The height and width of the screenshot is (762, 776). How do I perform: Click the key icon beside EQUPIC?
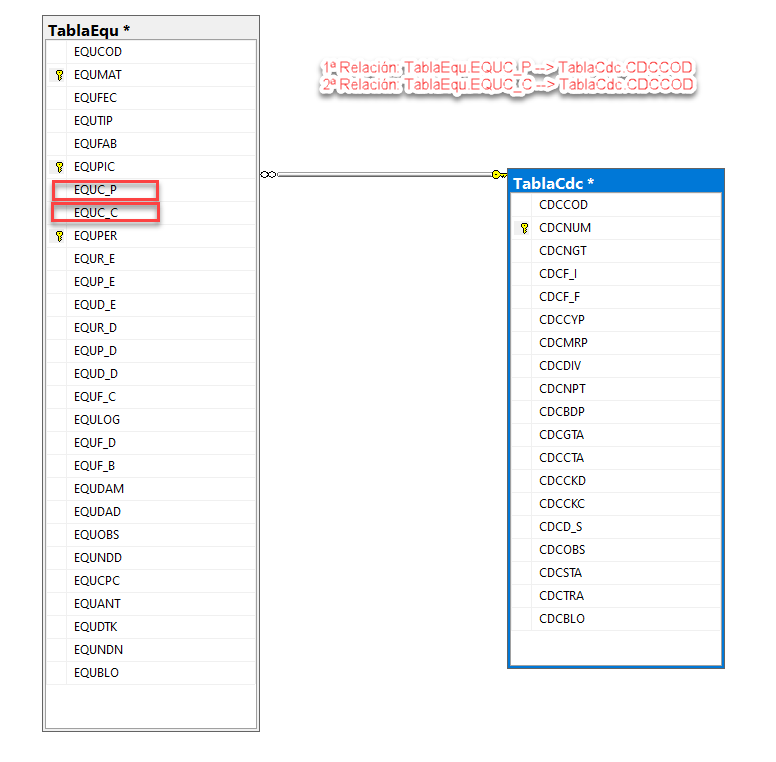pyautogui.click(x=59, y=167)
